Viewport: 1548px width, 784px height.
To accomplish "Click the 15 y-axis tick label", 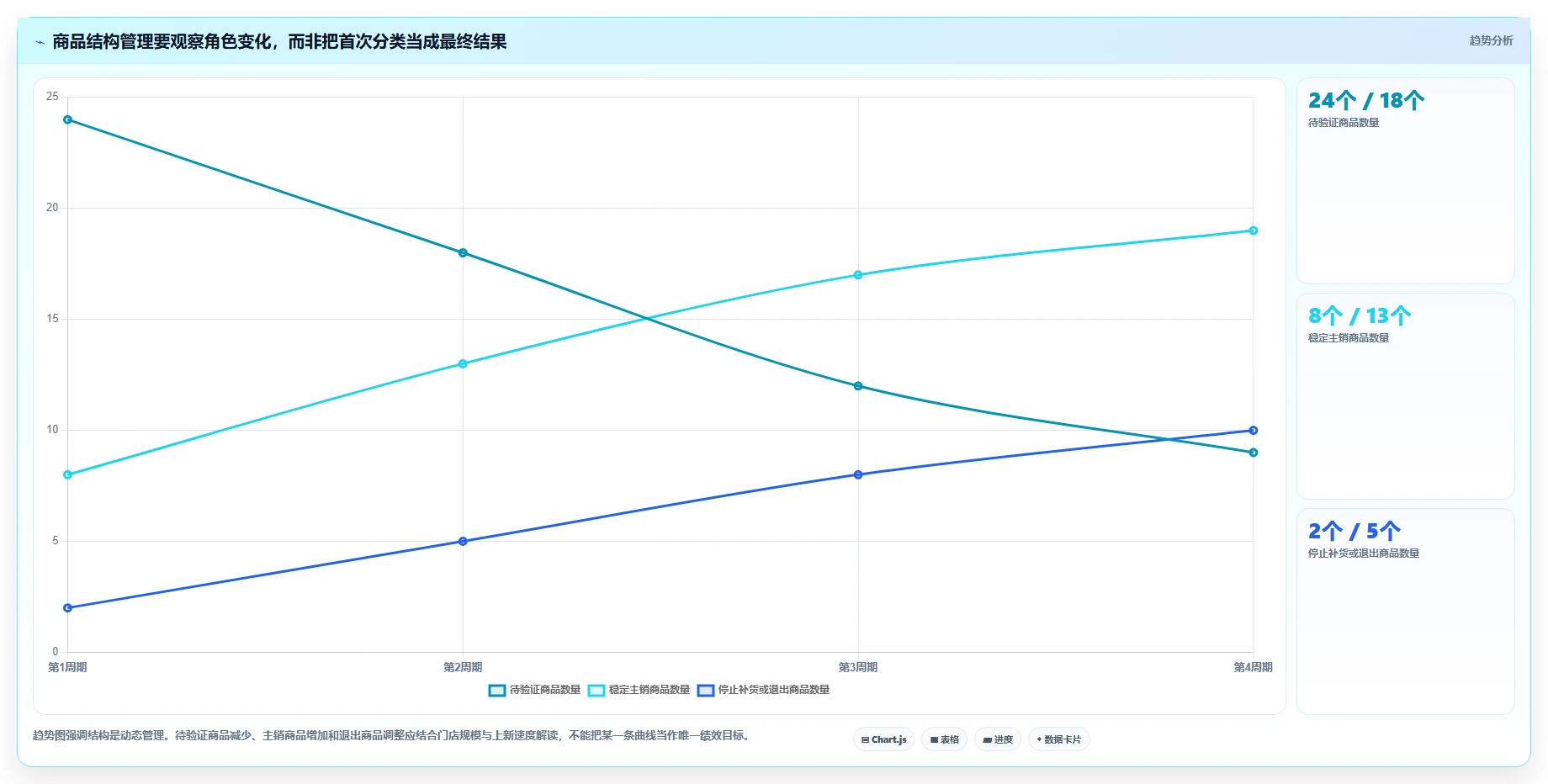I will [52, 319].
